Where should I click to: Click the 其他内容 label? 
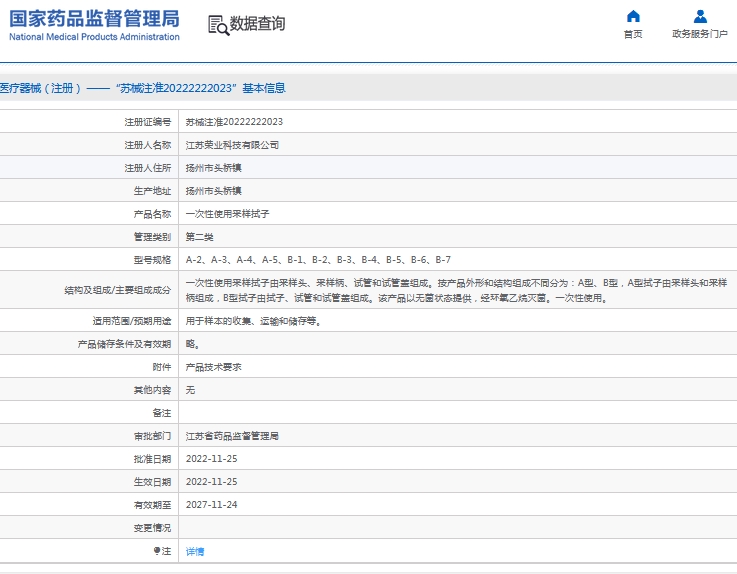[152, 390]
